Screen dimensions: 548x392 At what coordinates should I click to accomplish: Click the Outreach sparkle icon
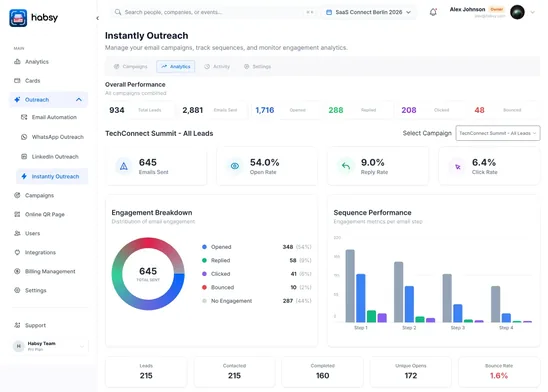point(17,100)
